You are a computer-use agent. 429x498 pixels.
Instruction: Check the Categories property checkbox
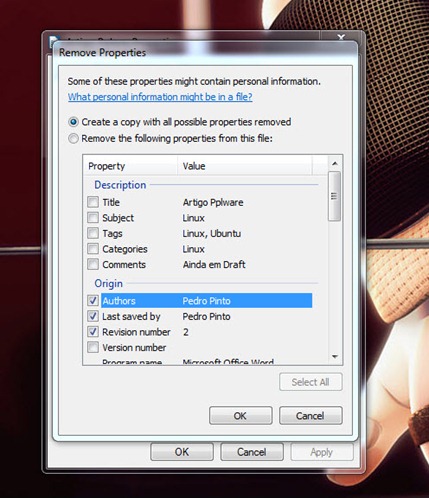click(93, 249)
